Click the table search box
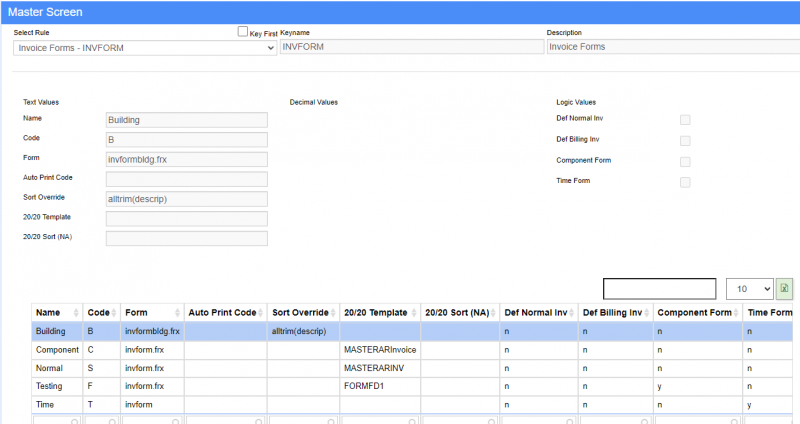The height and width of the screenshot is (424, 800). point(659,288)
